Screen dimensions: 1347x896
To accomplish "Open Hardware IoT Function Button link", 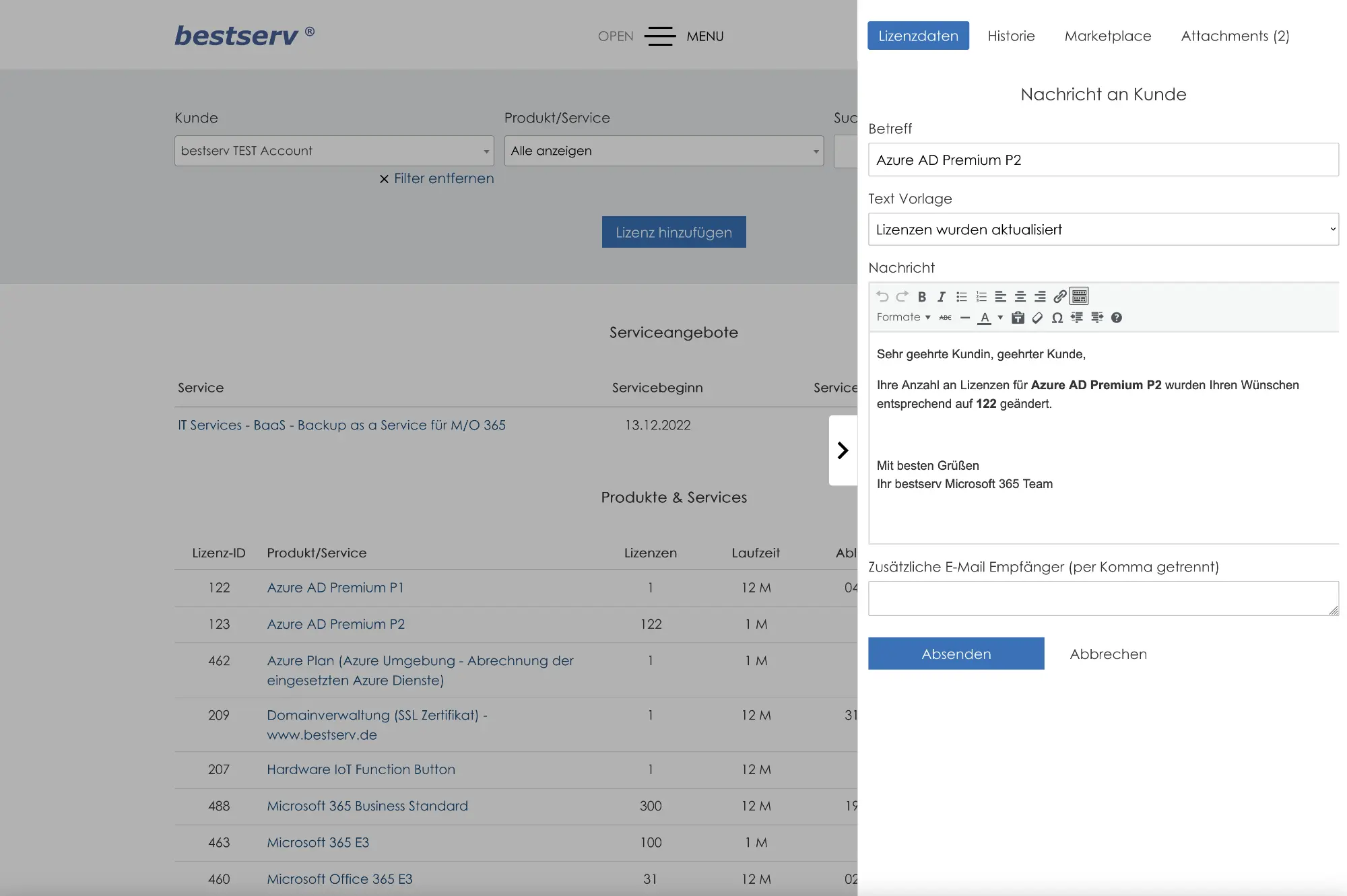I will click(361, 769).
